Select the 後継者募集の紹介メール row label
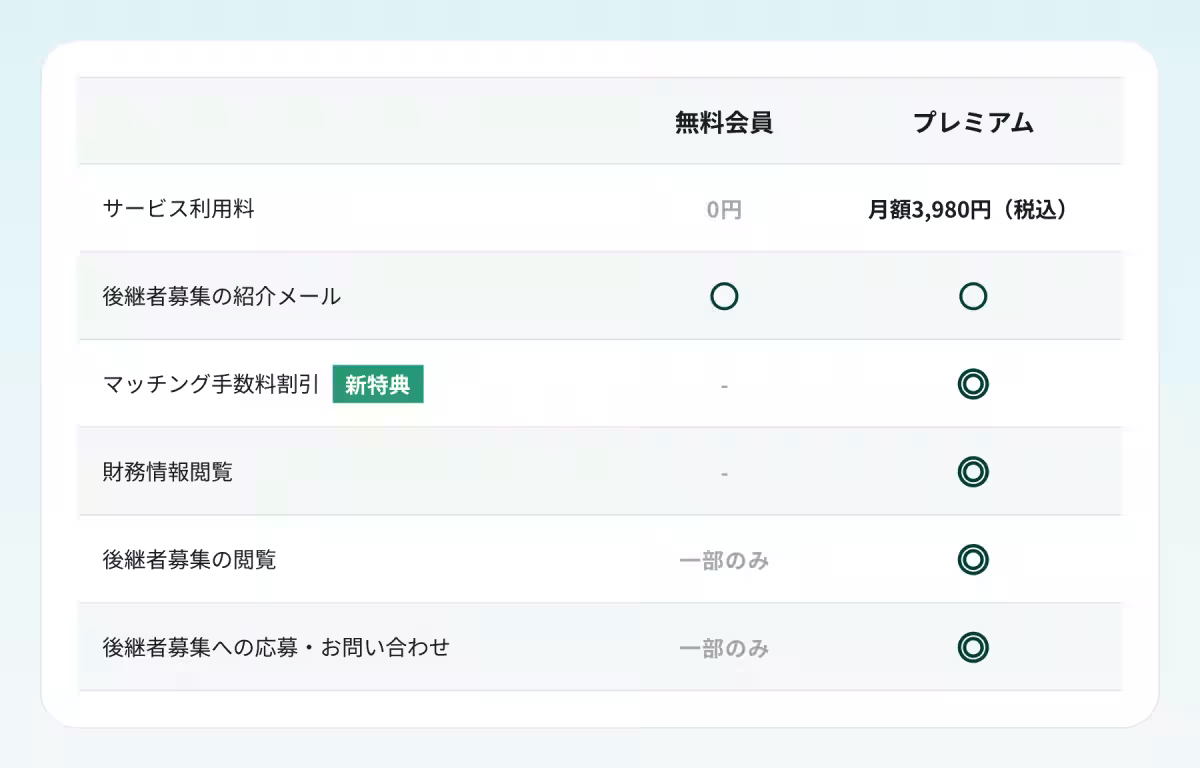The image size is (1200, 768). coord(221,296)
